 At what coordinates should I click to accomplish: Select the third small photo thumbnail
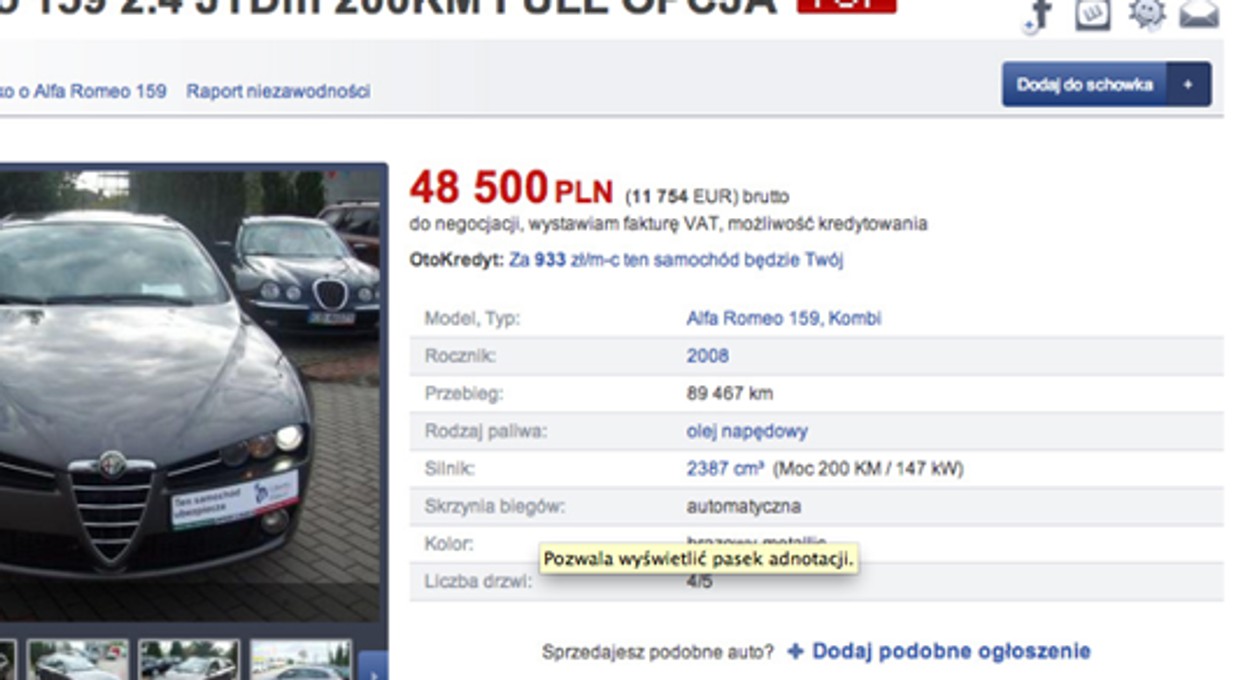189,660
